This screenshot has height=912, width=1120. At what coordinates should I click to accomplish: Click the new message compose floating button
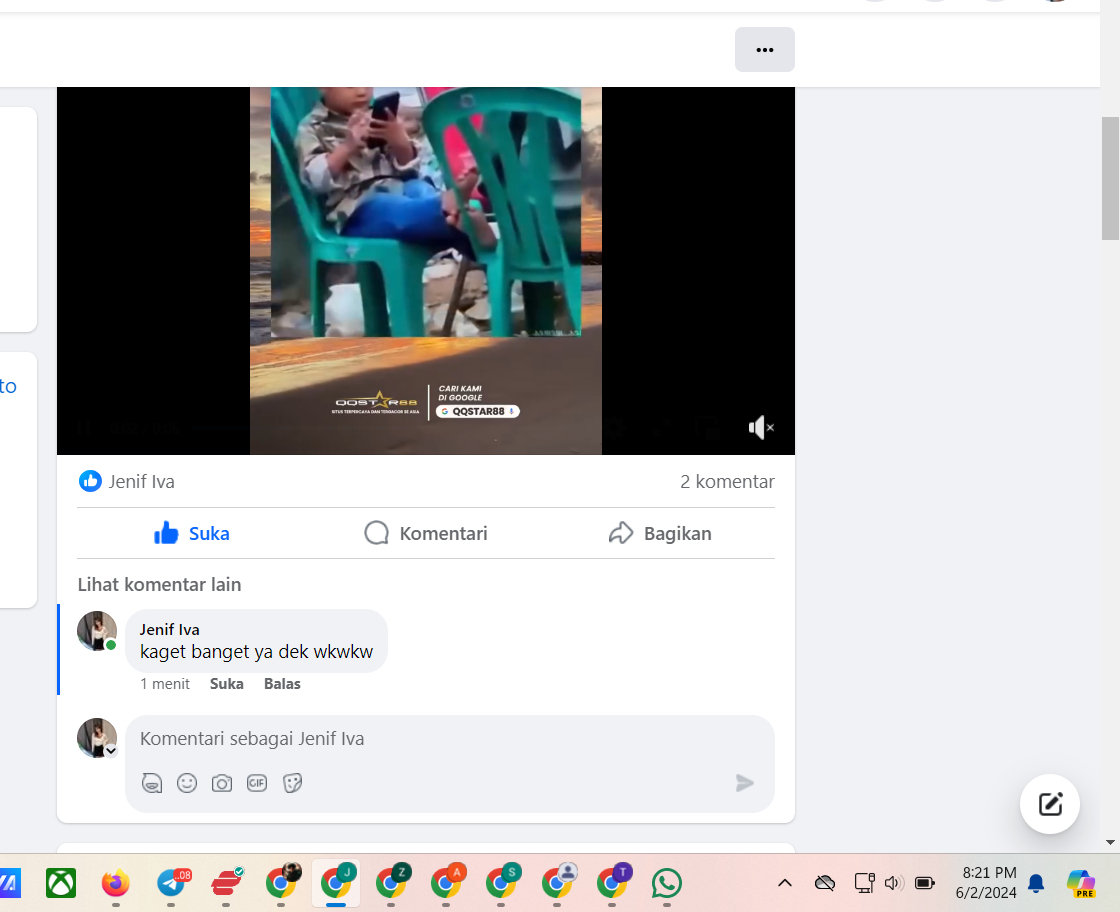[x=1049, y=803]
